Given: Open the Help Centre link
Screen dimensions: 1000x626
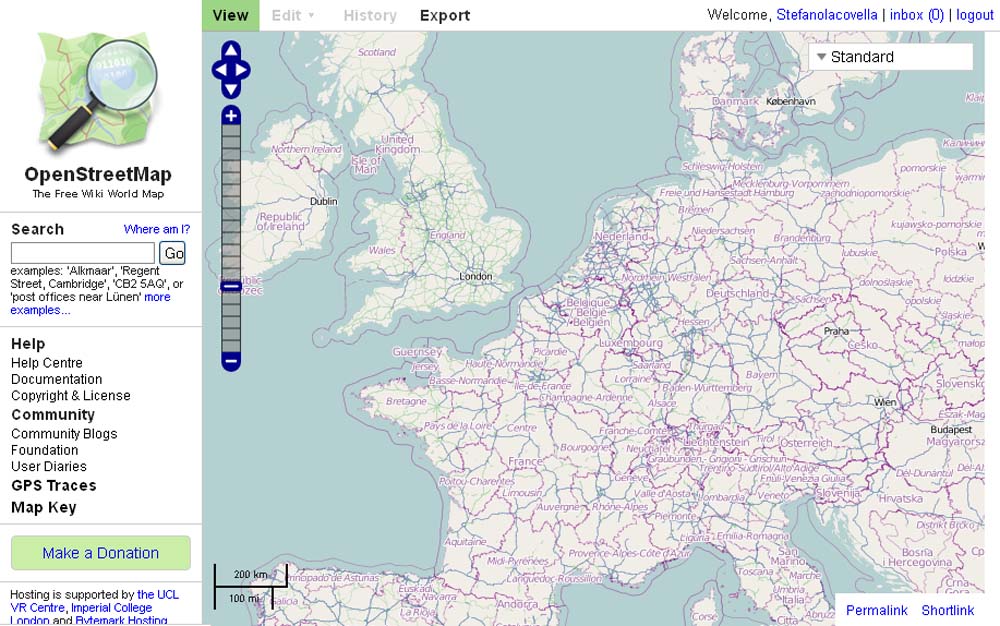Looking at the screenshot, I should (47, 363).
